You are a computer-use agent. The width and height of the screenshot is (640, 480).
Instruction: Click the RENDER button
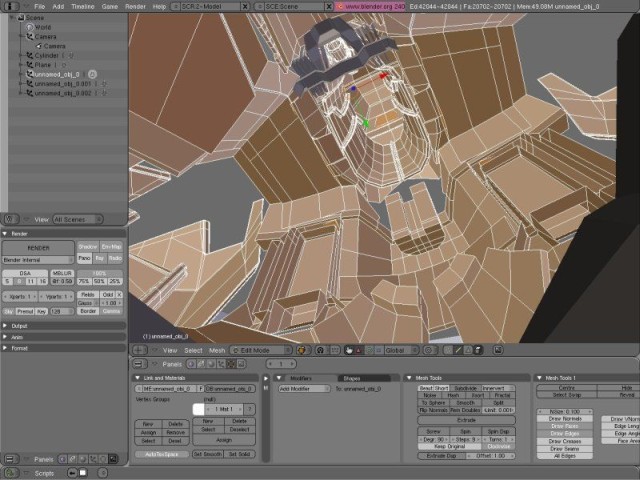click(38, 247)
